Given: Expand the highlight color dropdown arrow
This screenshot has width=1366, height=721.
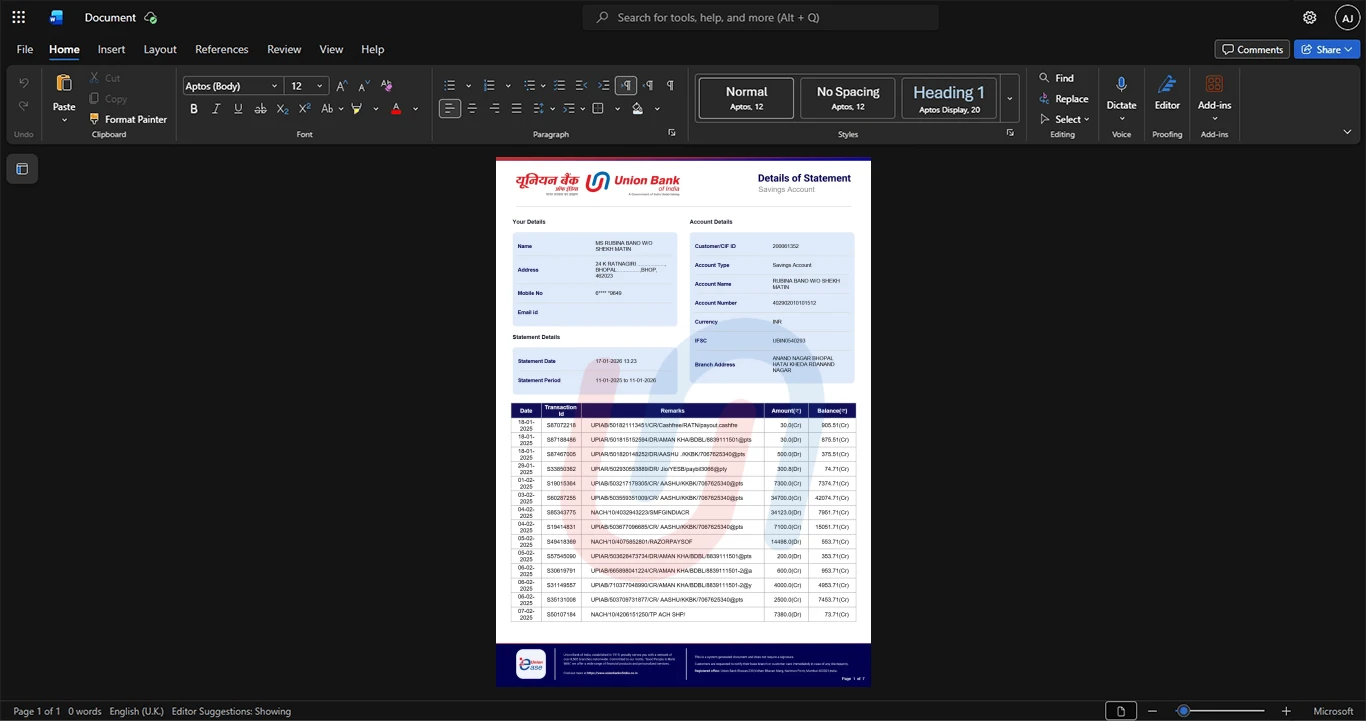Looking at the screenshot, I should (x=375, y=109).
